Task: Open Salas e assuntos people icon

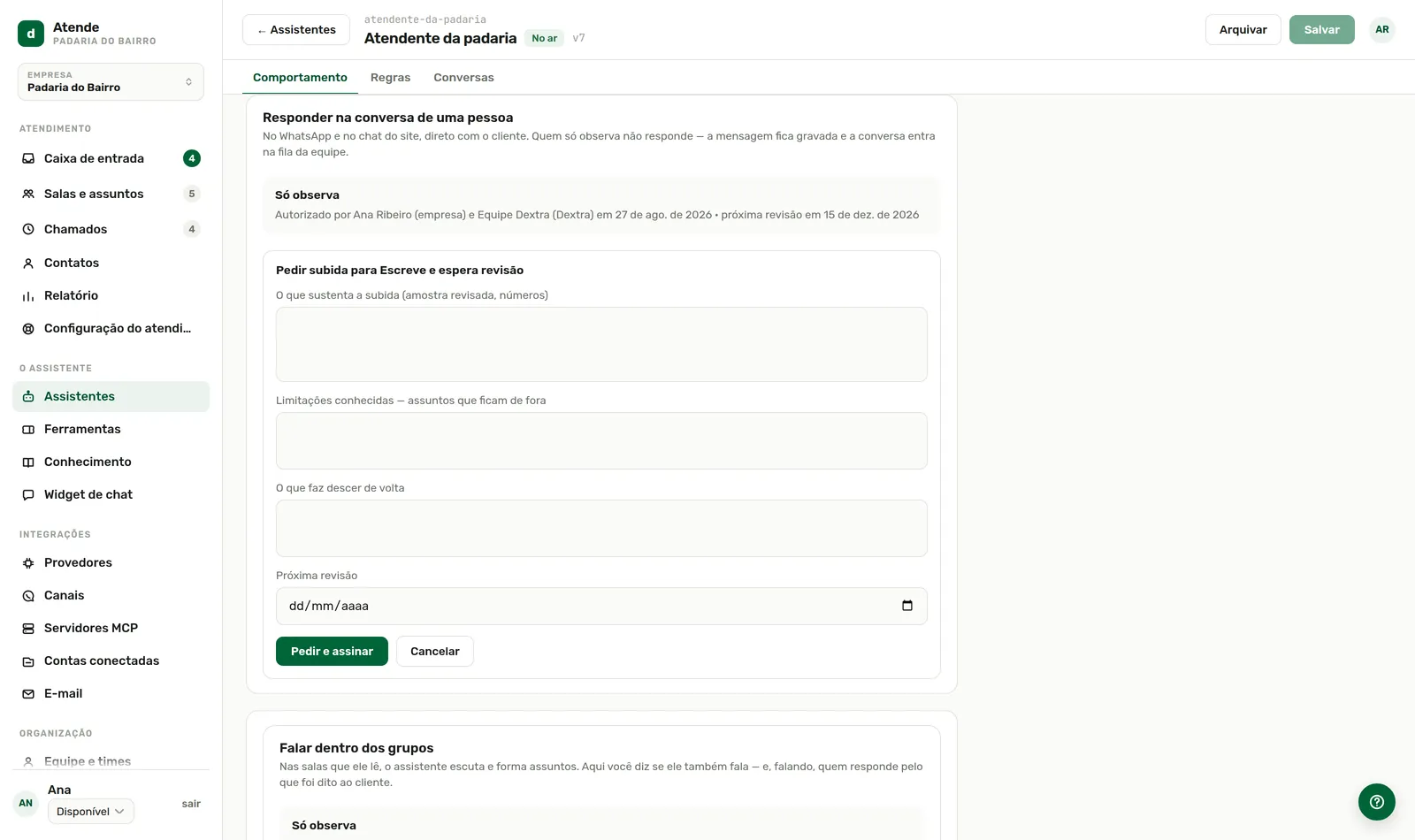Action: [x=28, y=194]
